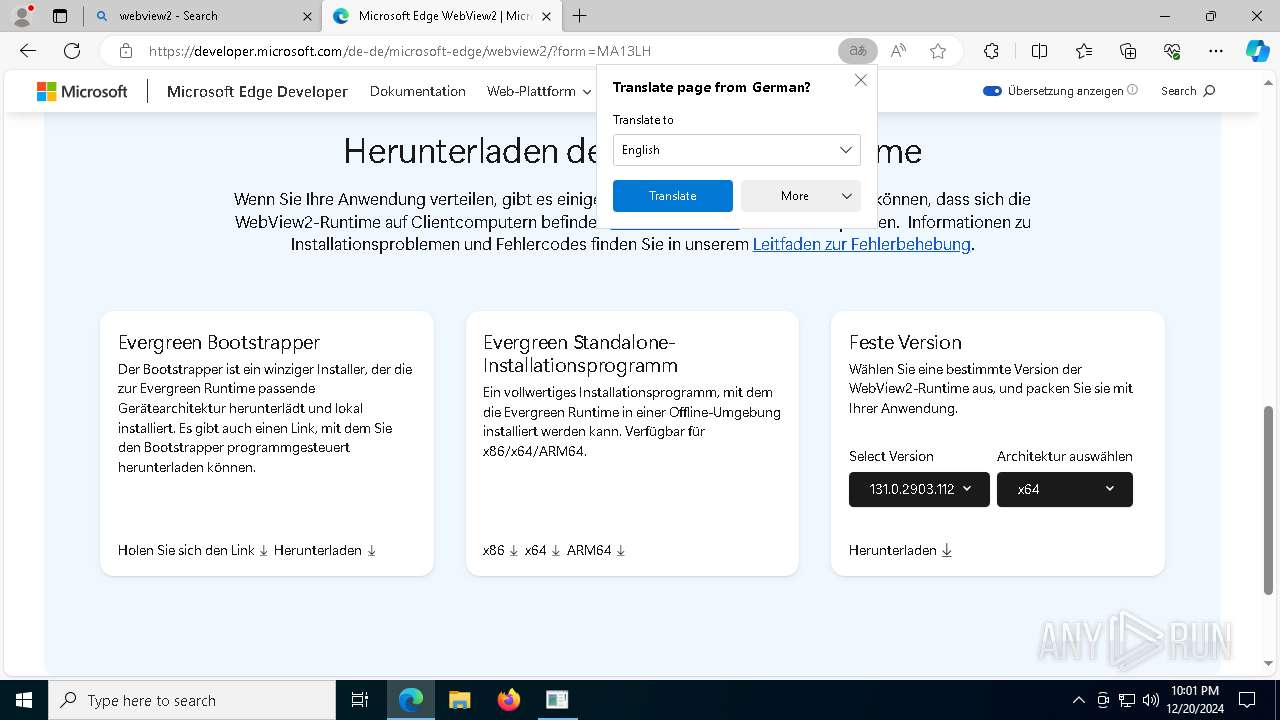
Task: Click Herunterladen under Feste Version
Action: [901, 550]
